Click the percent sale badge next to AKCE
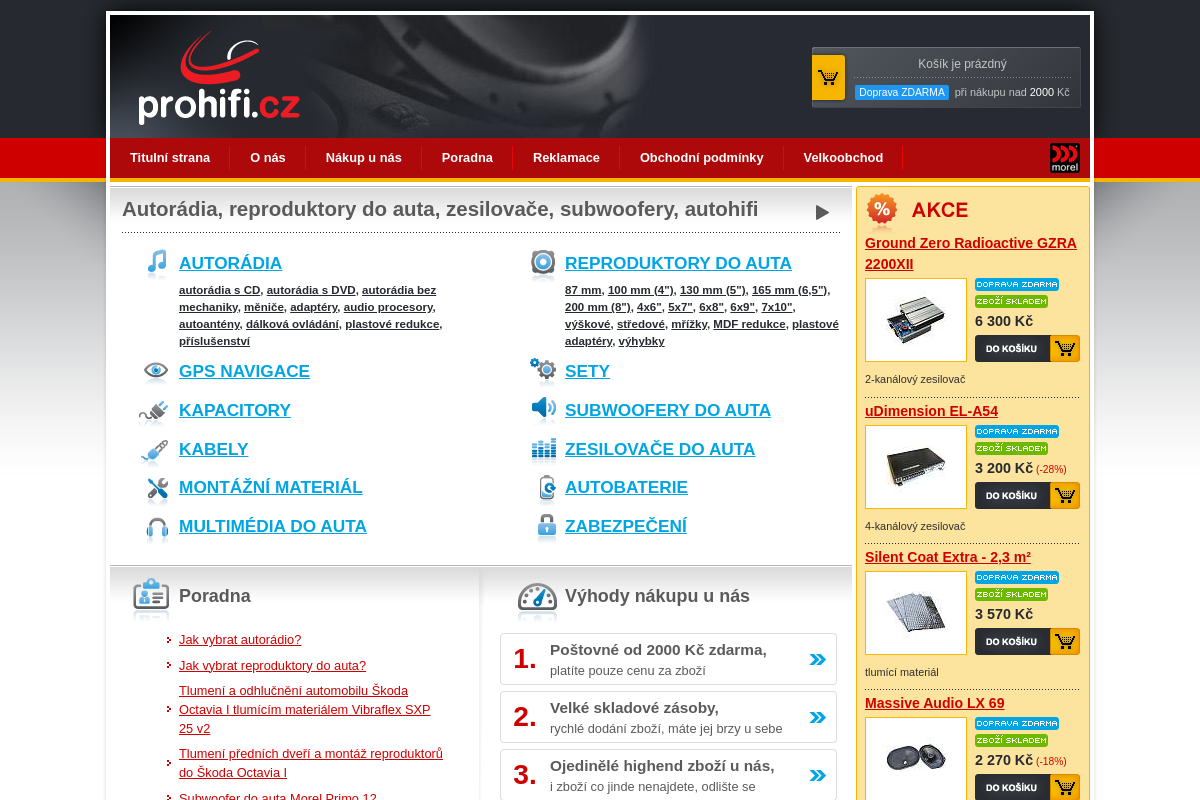The width and height of the screenshot is (1200, 800). tap(881, 211)
